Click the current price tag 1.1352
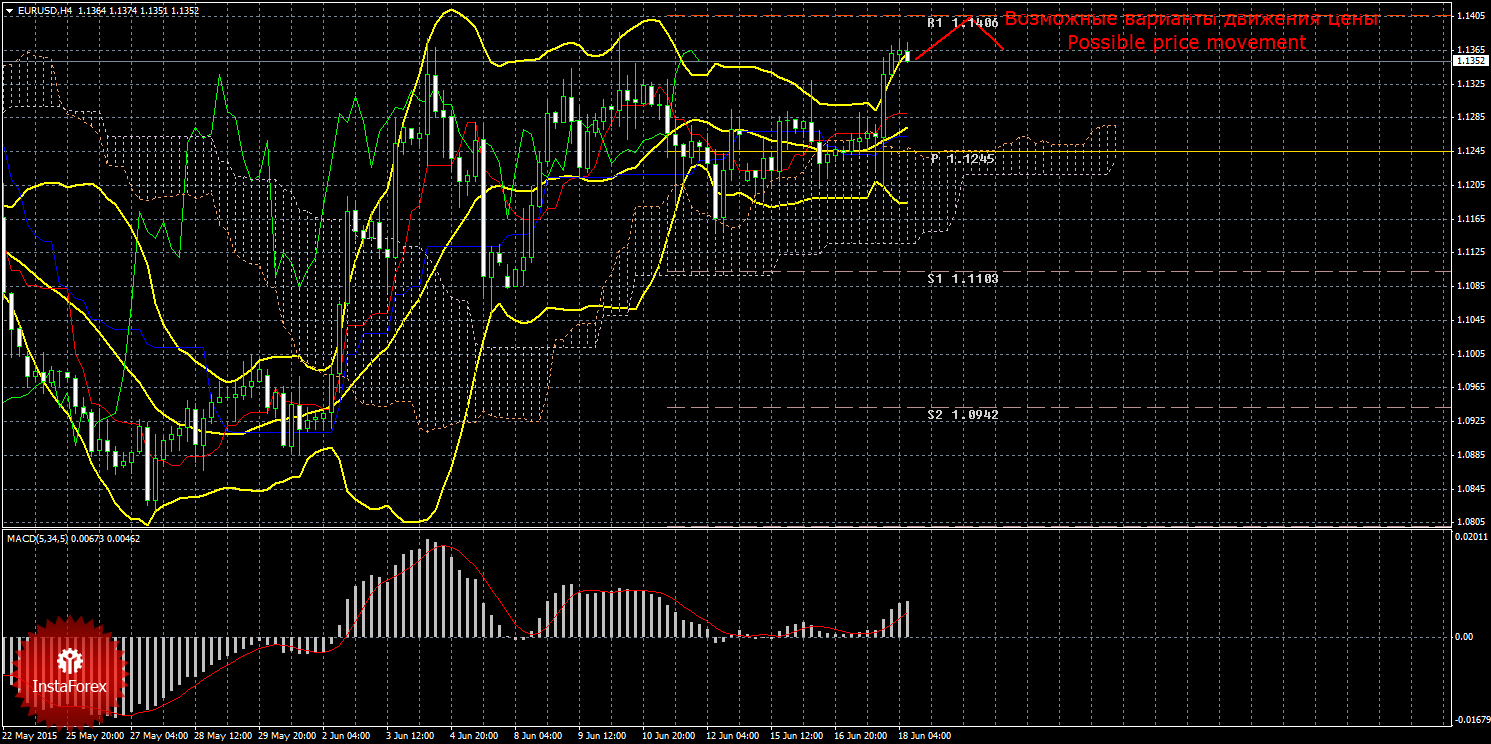The image size is (1491, 744). point(1470,61)
